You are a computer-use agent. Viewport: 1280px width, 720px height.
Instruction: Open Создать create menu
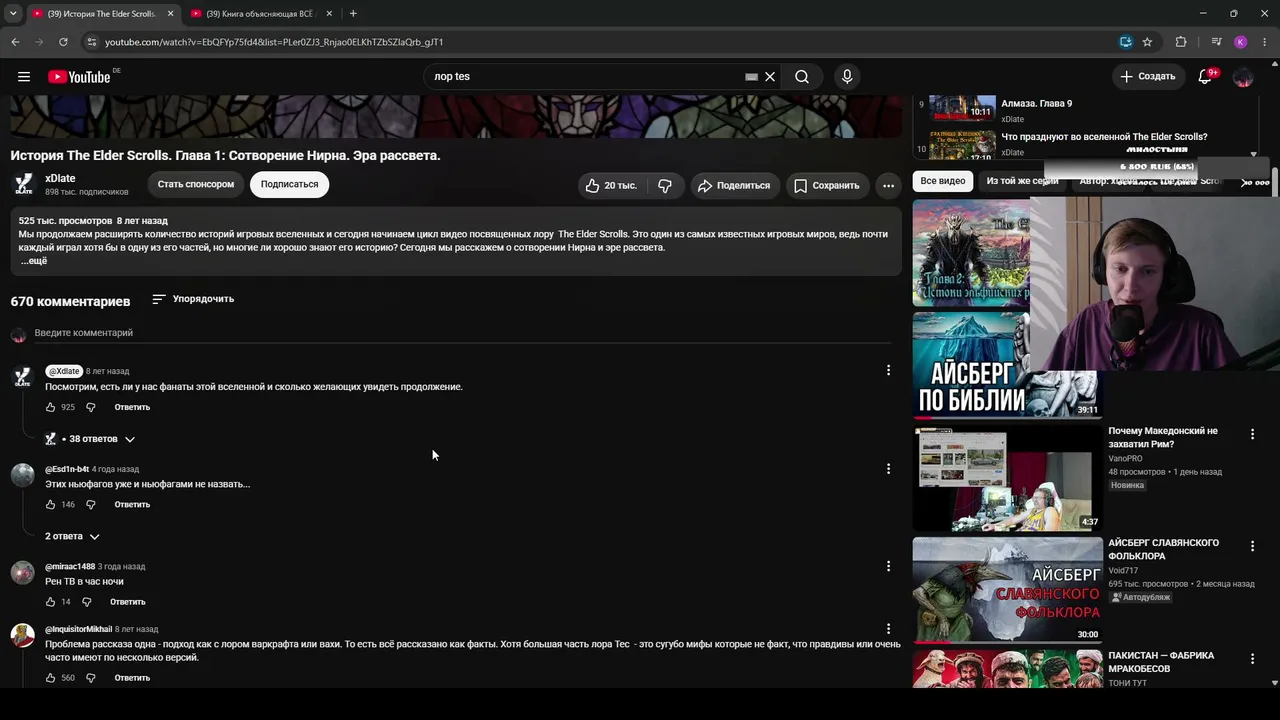[x=1148, y=77]
